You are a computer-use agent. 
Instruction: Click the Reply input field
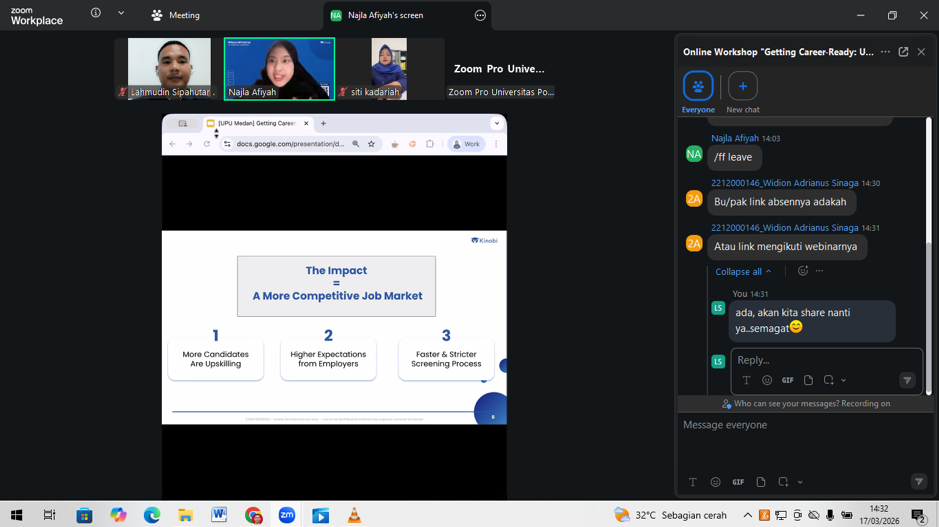pyautogui.click(x=820, y=360)
